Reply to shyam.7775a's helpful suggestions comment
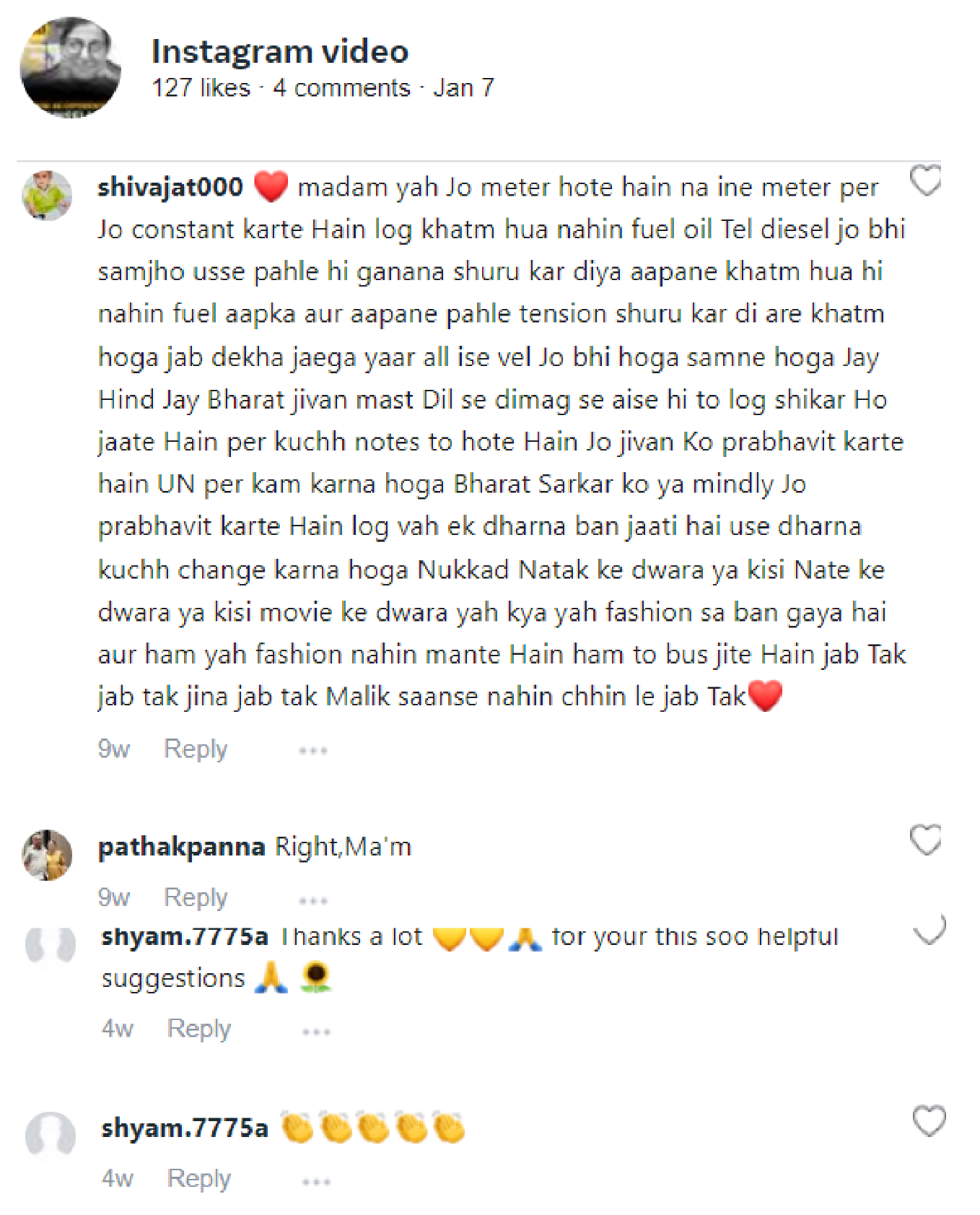The image size is (980, 1215). [199, 1029]
